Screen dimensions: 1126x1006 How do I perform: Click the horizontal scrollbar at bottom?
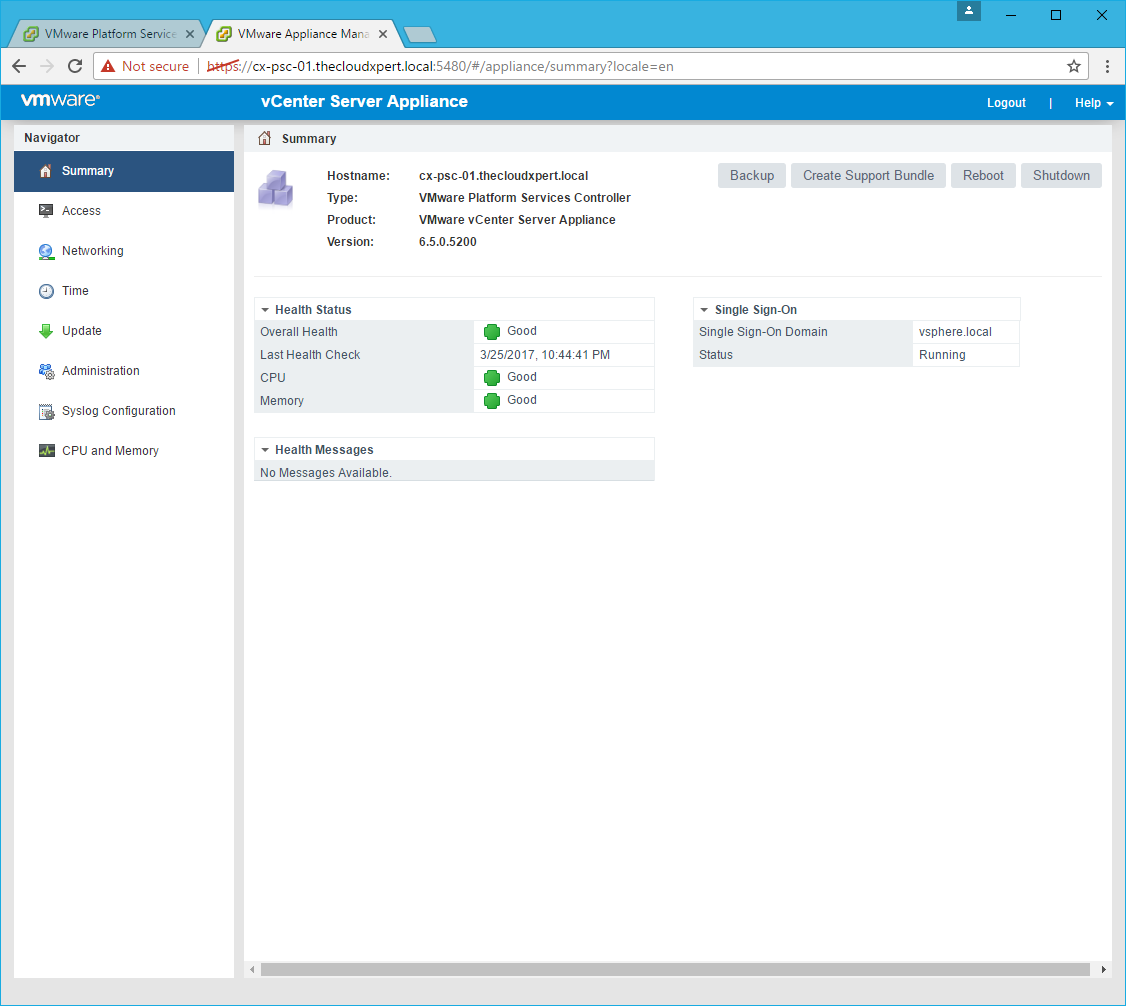675,969
